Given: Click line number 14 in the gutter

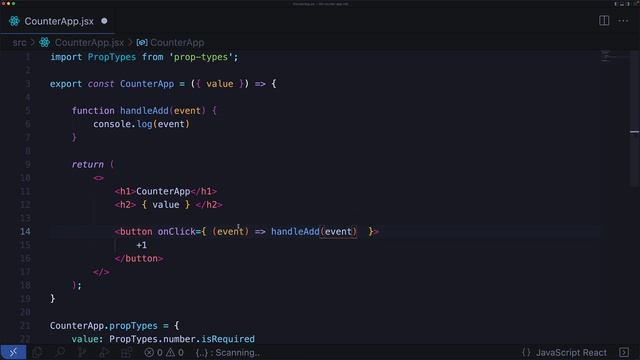Looking at the screenshot, I should (x=25, y=231).
